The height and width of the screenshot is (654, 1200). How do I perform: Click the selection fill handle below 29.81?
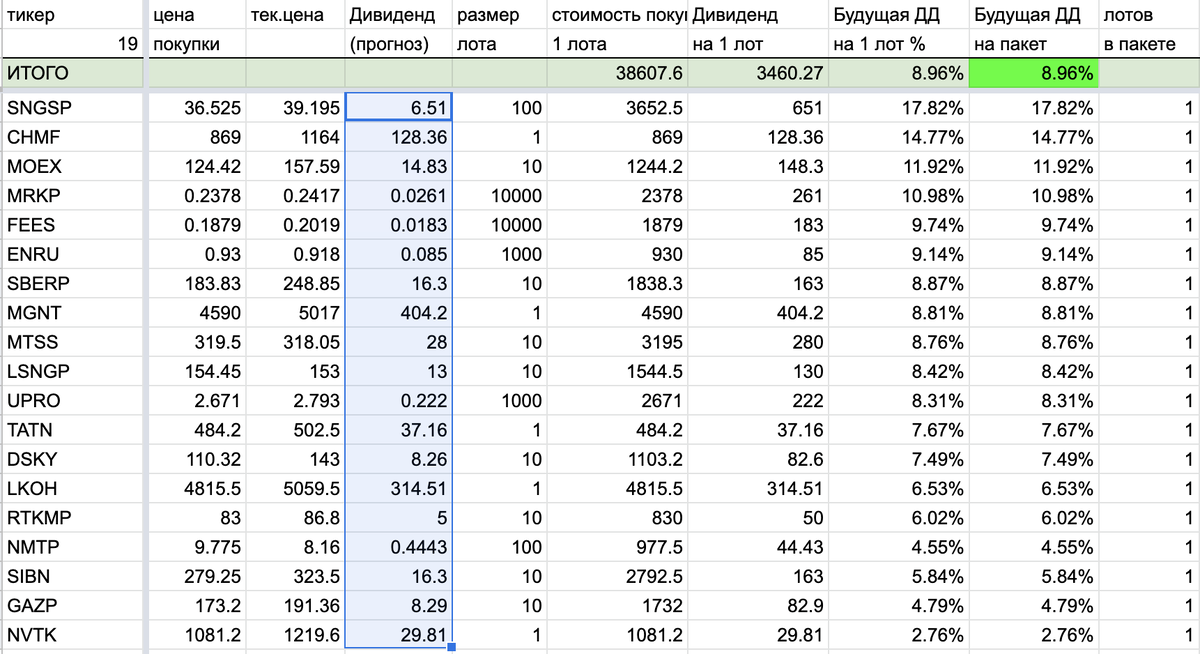click(452, 648)
